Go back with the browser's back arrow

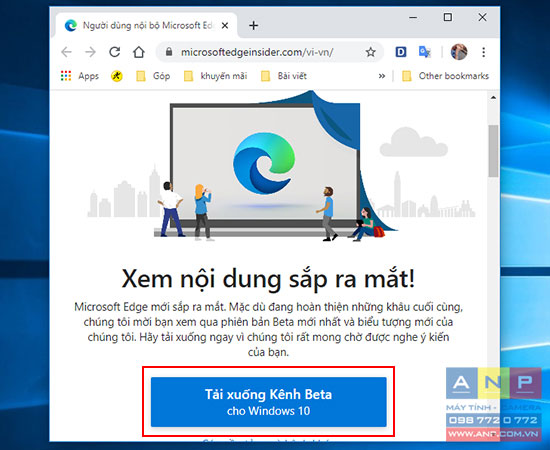pos(66,53)
